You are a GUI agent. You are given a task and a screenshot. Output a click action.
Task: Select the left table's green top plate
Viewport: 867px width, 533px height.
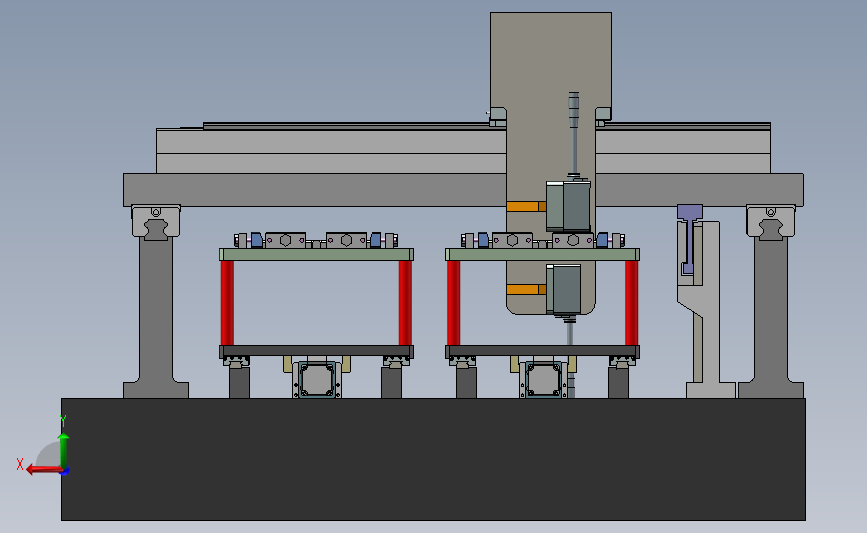point(316,254)
